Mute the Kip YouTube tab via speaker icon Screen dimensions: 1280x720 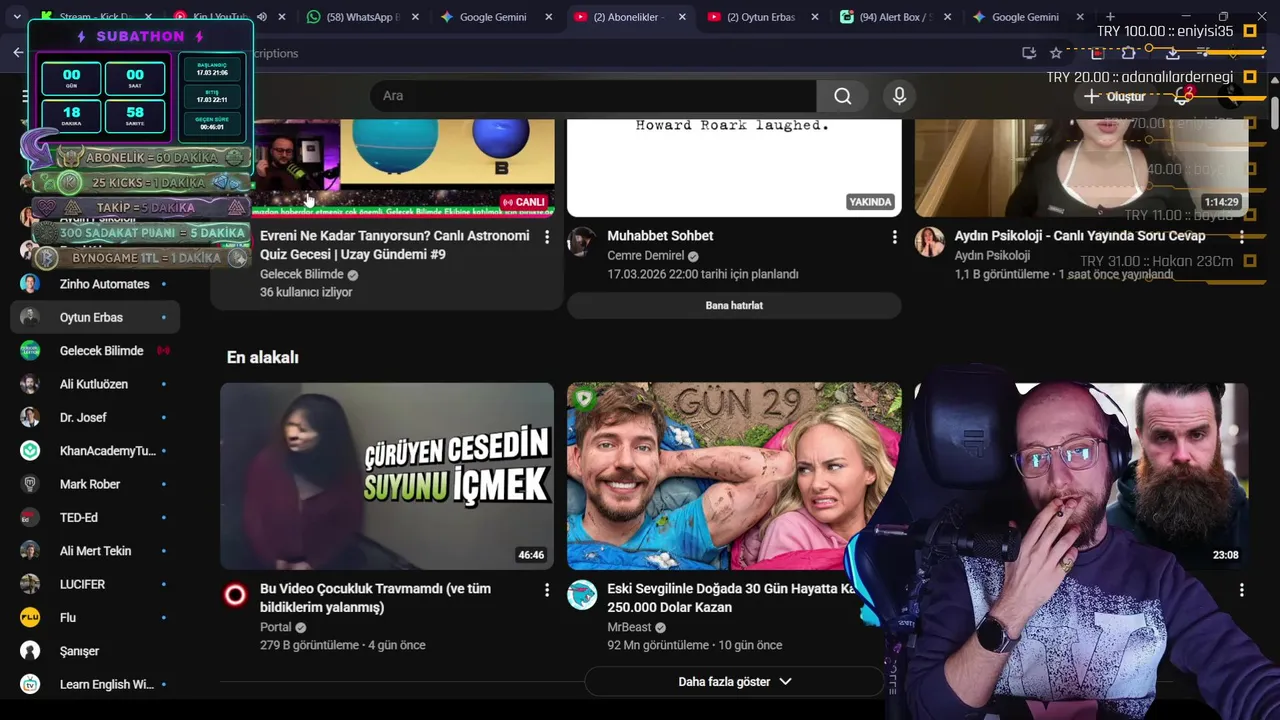(262, 17)
